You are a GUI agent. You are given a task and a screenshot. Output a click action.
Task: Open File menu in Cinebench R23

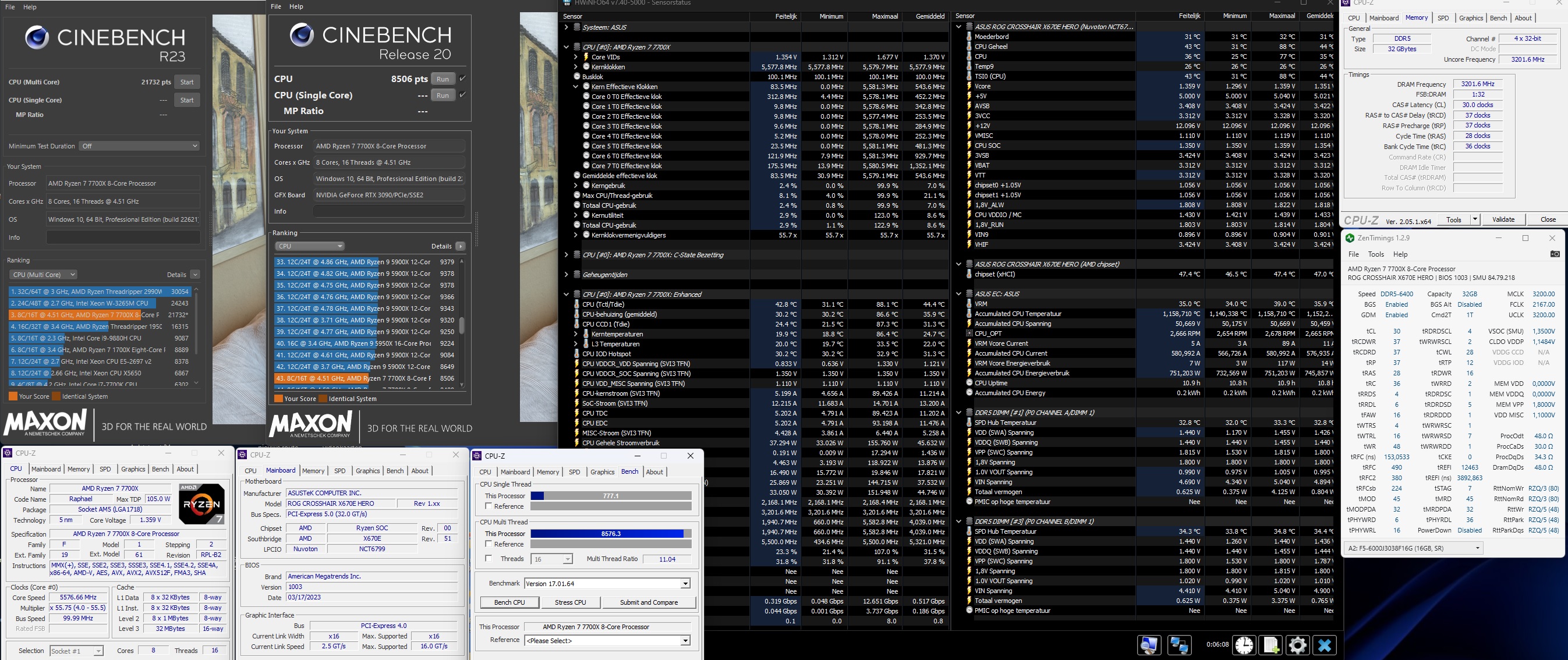10,8
